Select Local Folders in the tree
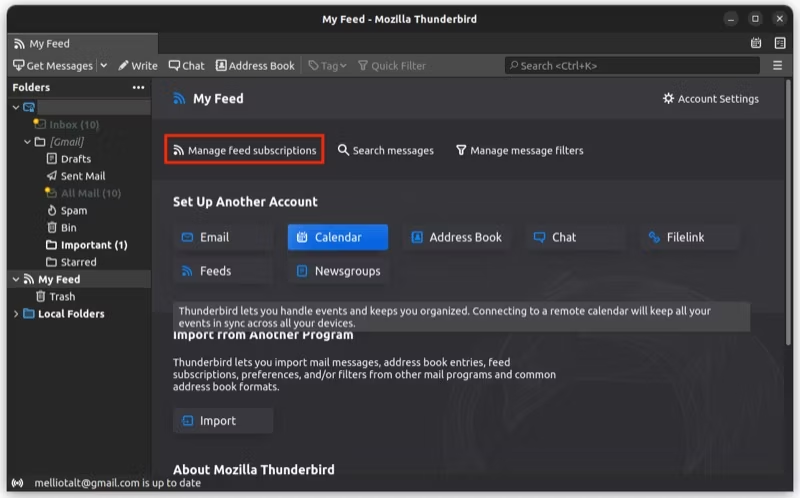This screenshot has height=498, width=800. click(64, 314)
